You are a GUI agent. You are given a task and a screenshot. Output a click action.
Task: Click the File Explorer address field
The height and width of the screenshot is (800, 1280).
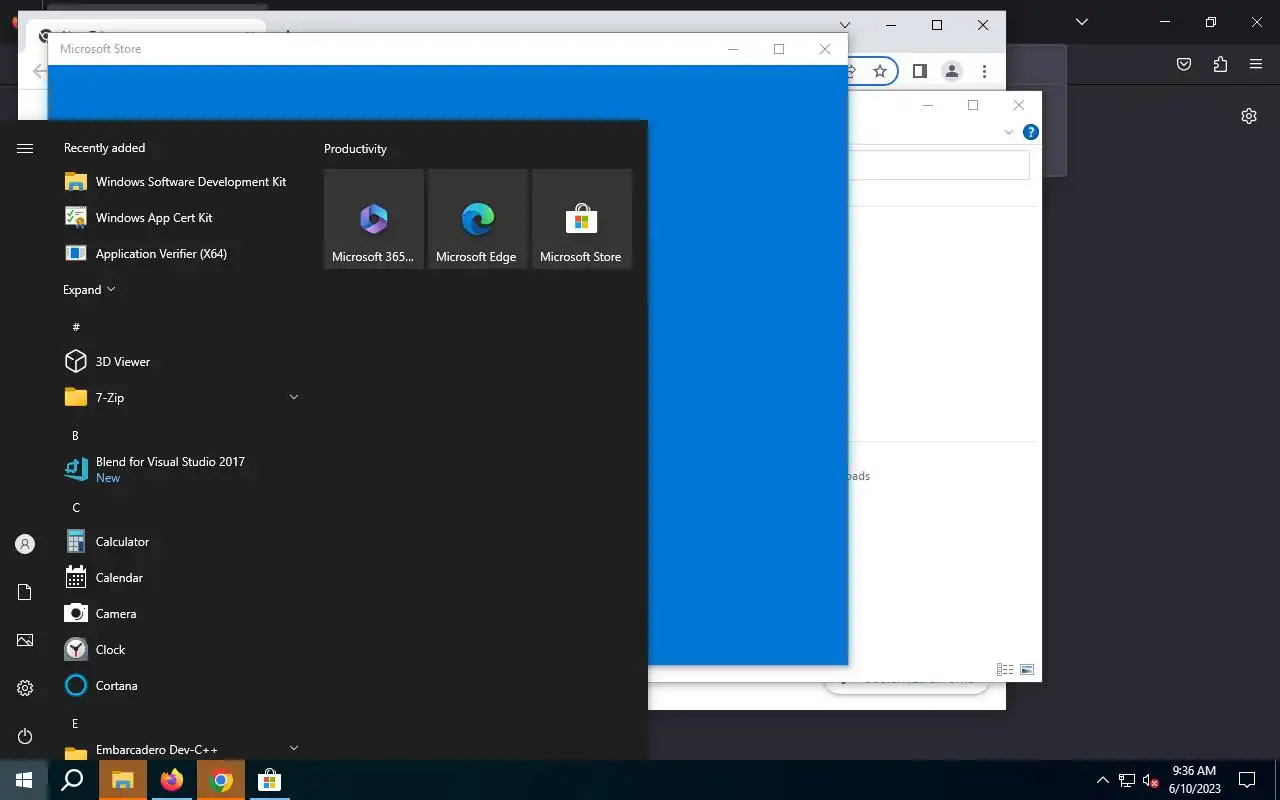938,165
